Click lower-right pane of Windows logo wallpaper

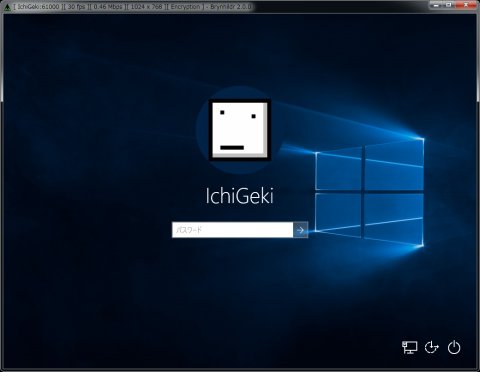click(394, 217)
